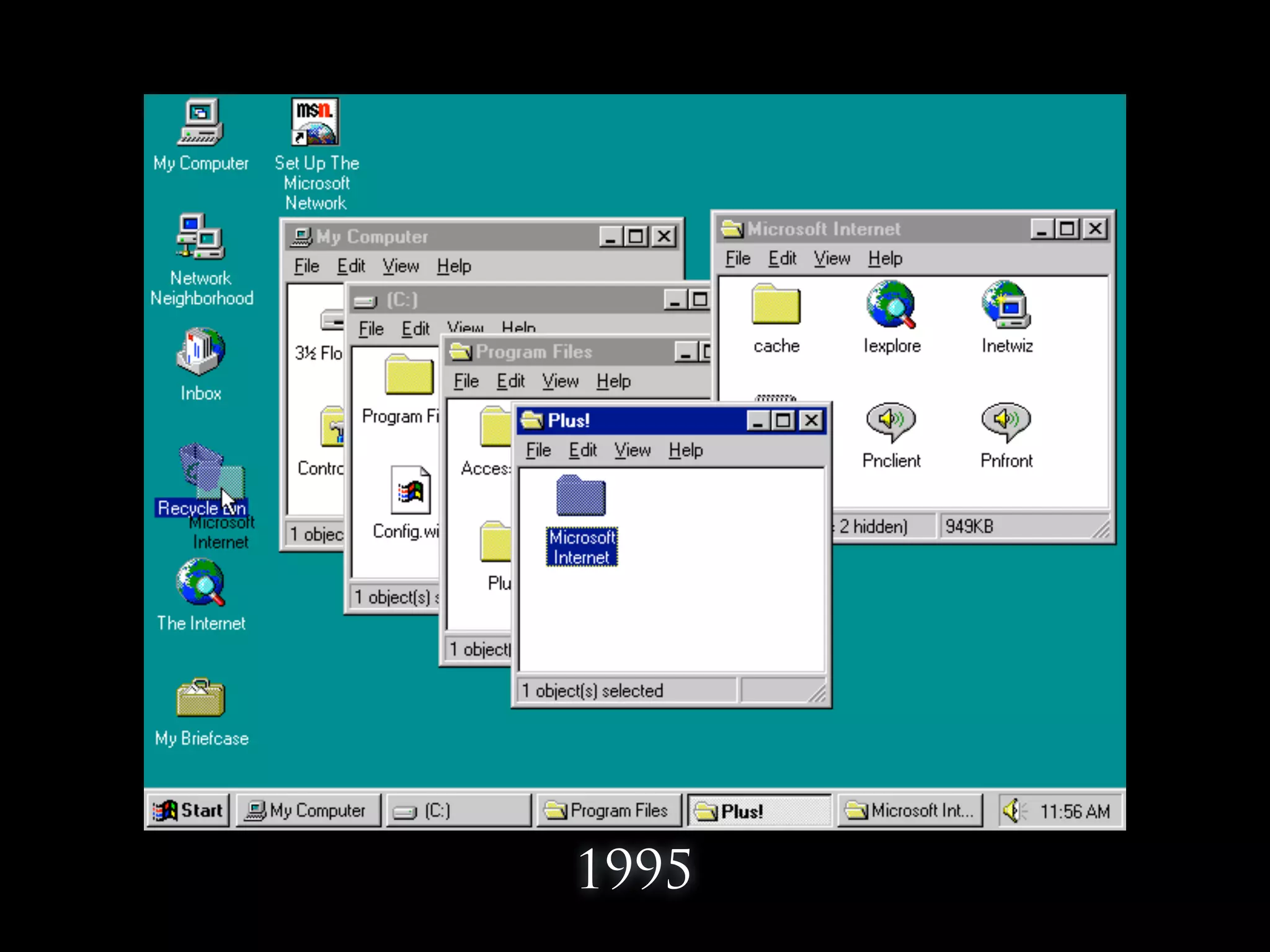The width and height of the screenshot is (1270, 952).
Task: Open the File menu in C: window
Action: [x=371, y=328]
